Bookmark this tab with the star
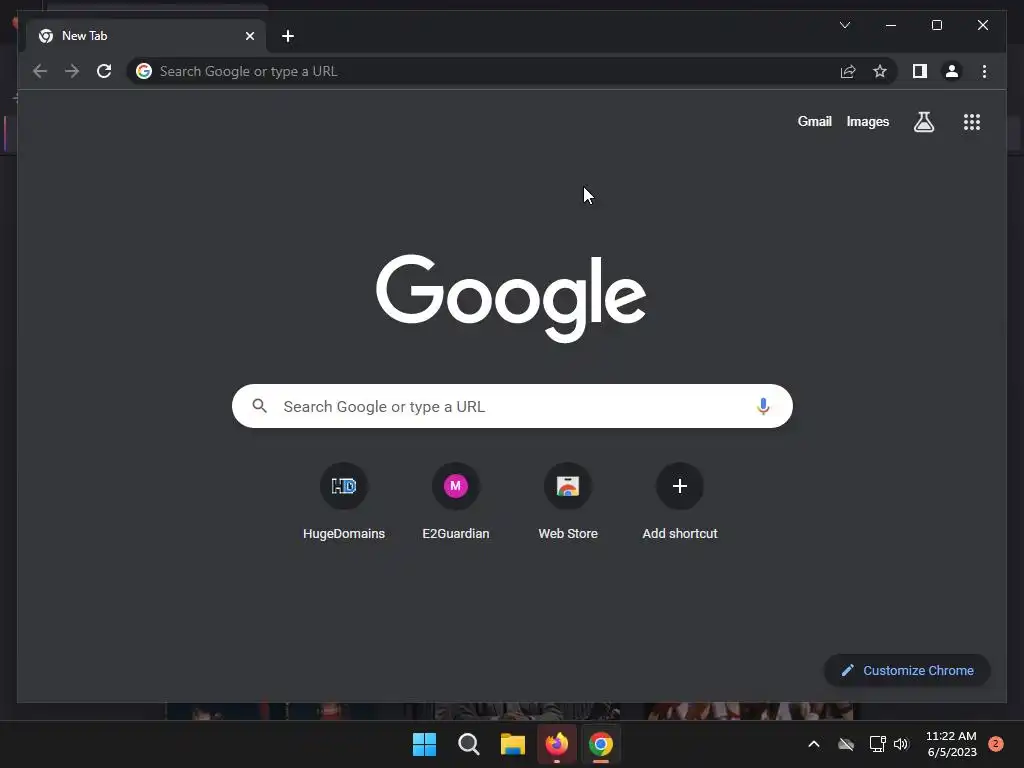This screenshot has width=1024, height=768. [880, 71]
